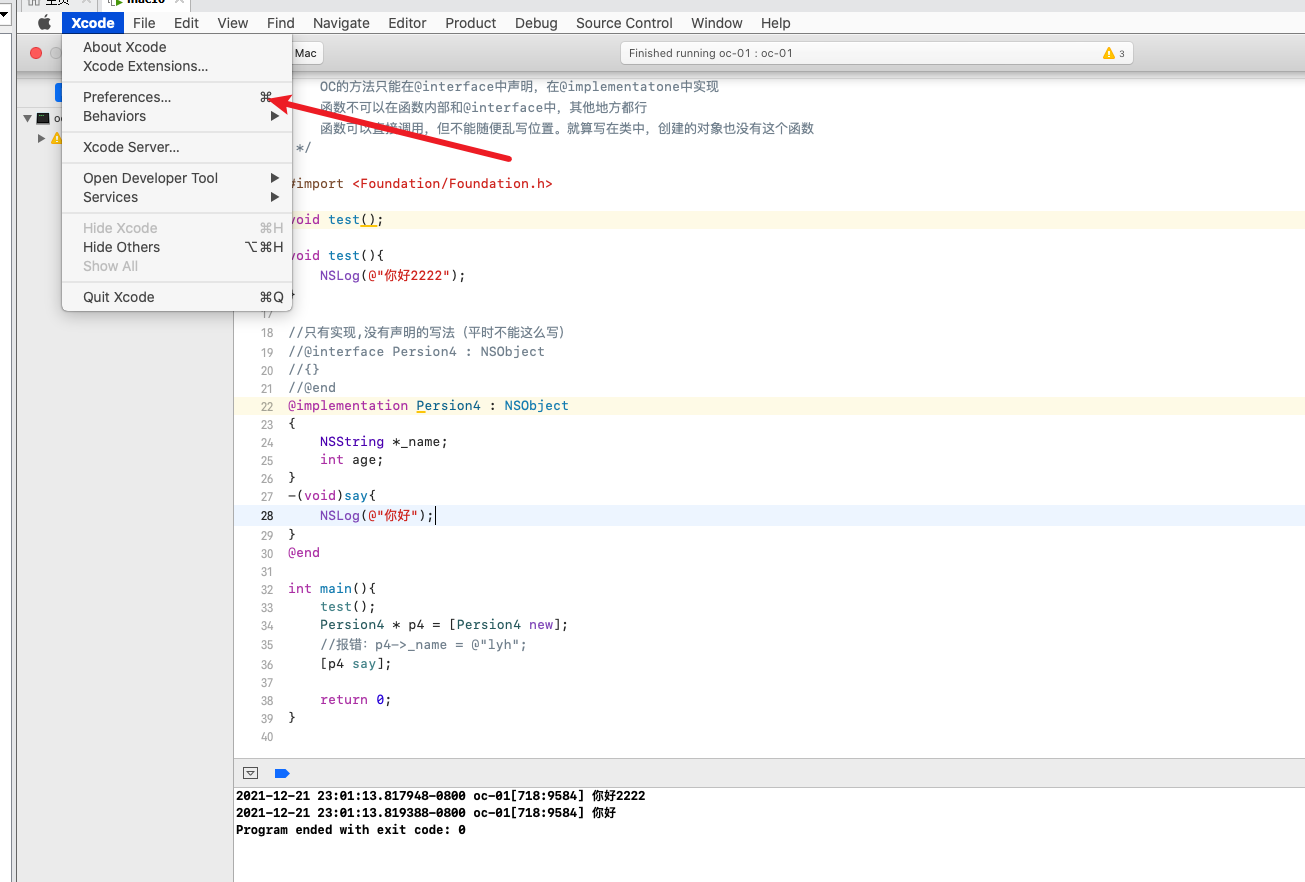Collapse the project root disclosure triangle
Viewport: 1305px width, 882px height.
27,118
